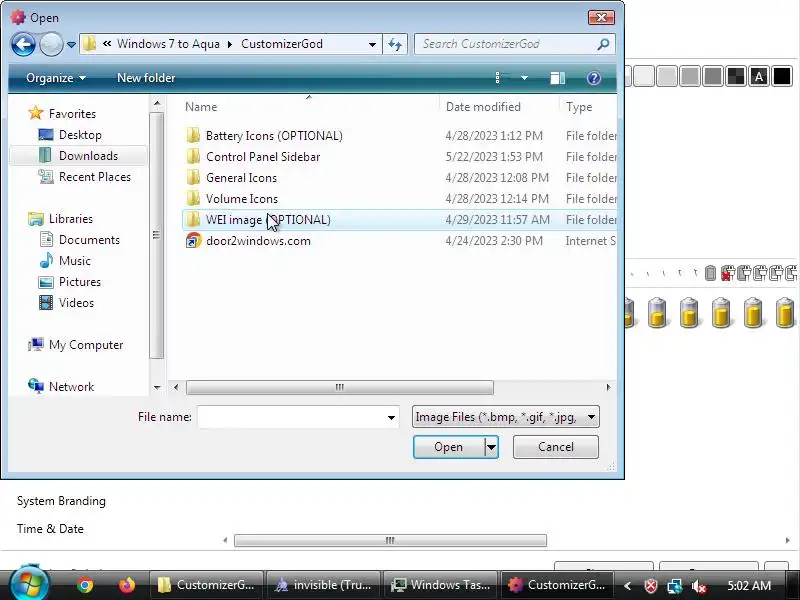Screen dimensions: 800x600
Task: Click New folder in the toolbar
Action: 146,78
